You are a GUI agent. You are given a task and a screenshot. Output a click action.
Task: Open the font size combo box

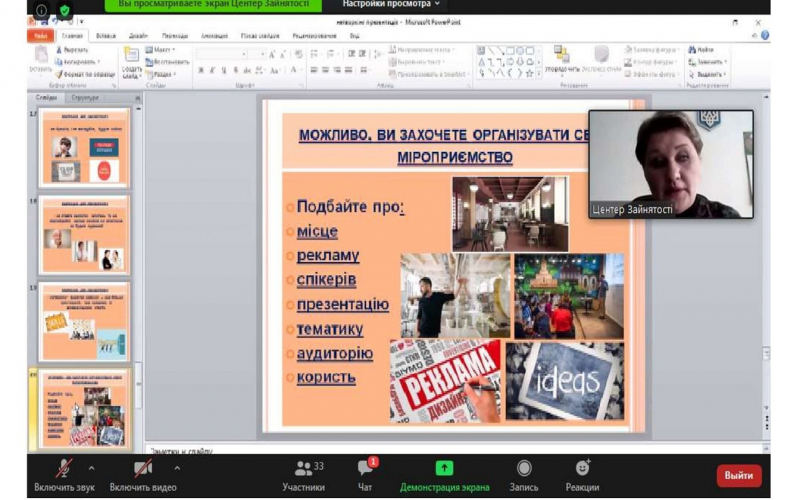(x=257, y=54)
